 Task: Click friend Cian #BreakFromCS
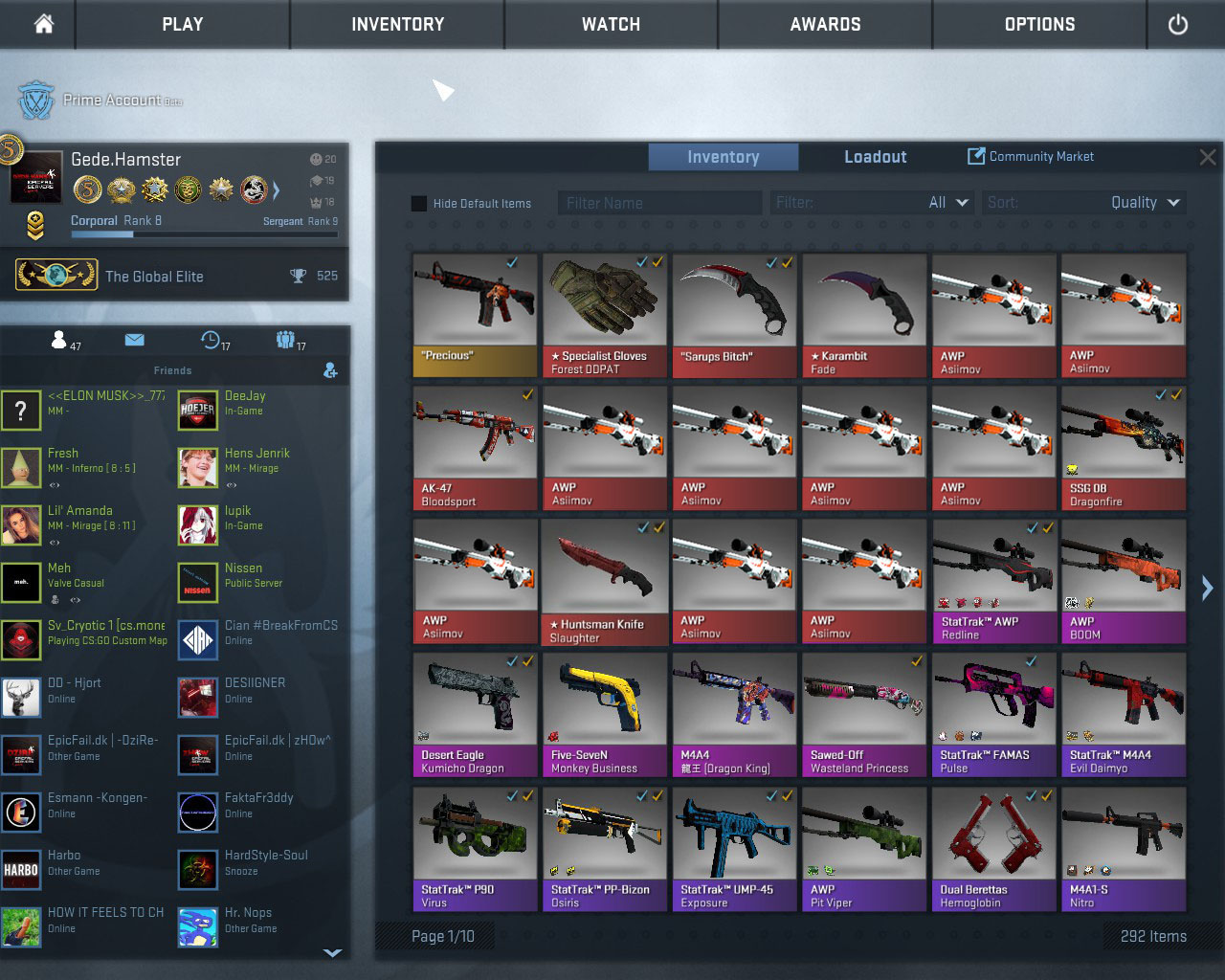281,625
